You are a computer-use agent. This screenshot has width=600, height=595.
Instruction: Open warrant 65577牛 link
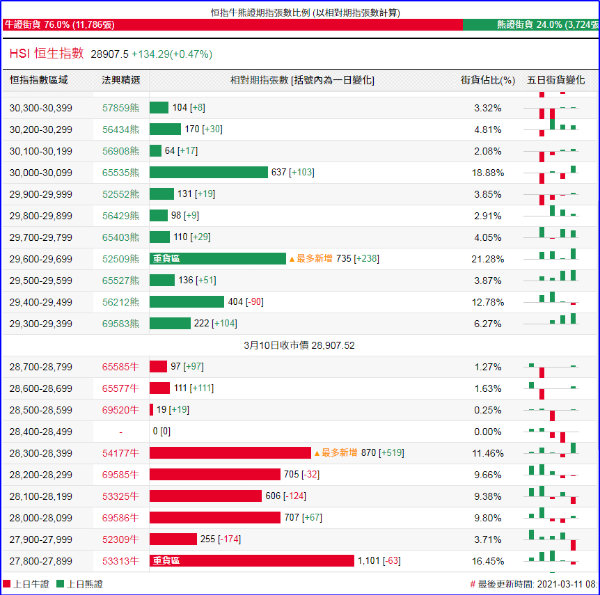(120, 388)
